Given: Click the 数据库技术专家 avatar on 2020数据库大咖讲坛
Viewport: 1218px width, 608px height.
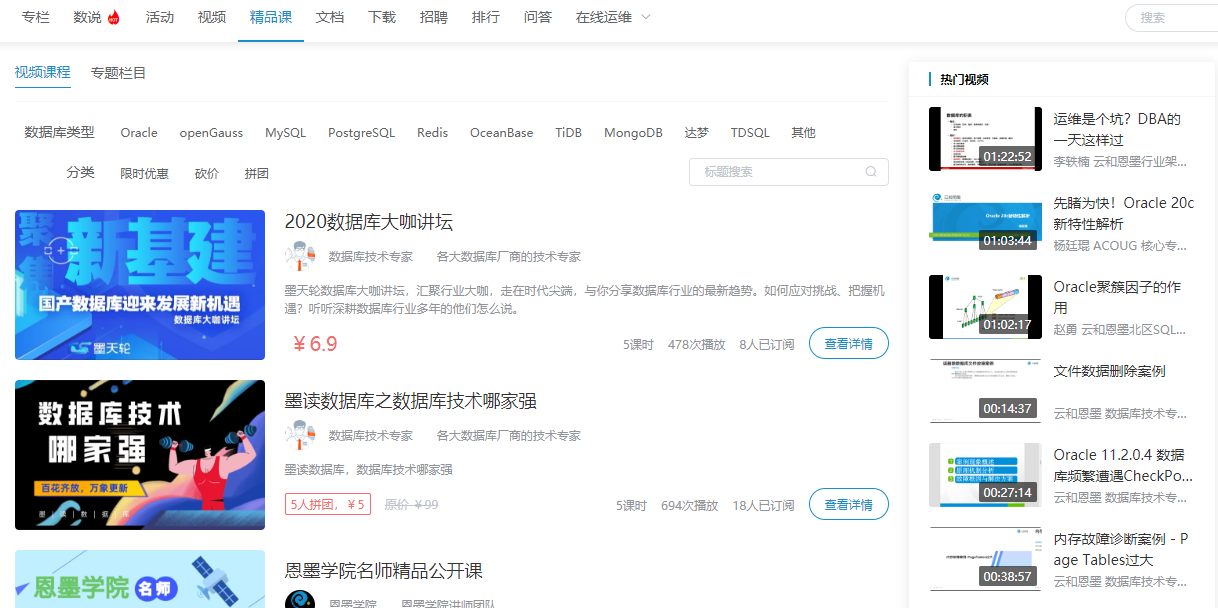Looking at the screenshot, I should (301, 256).
